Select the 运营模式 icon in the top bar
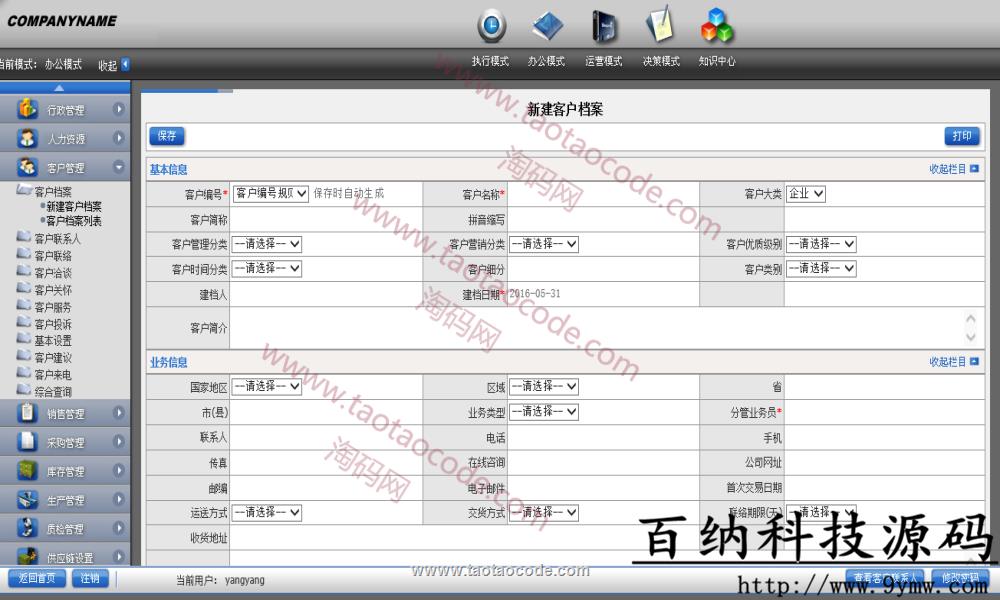This screenshot has height=600, width=1000. (603, 26)
